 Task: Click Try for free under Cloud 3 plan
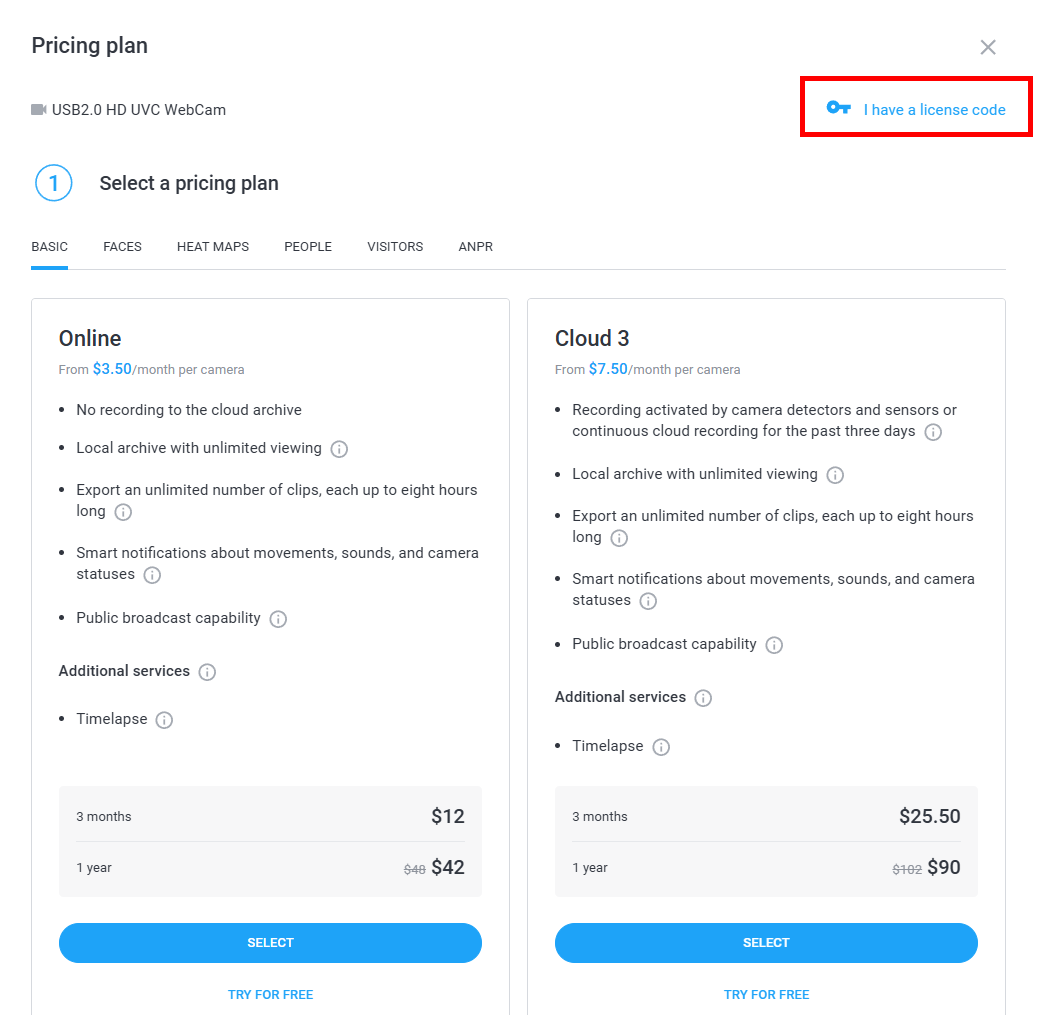pyautogui.click(x=766, y=995)
